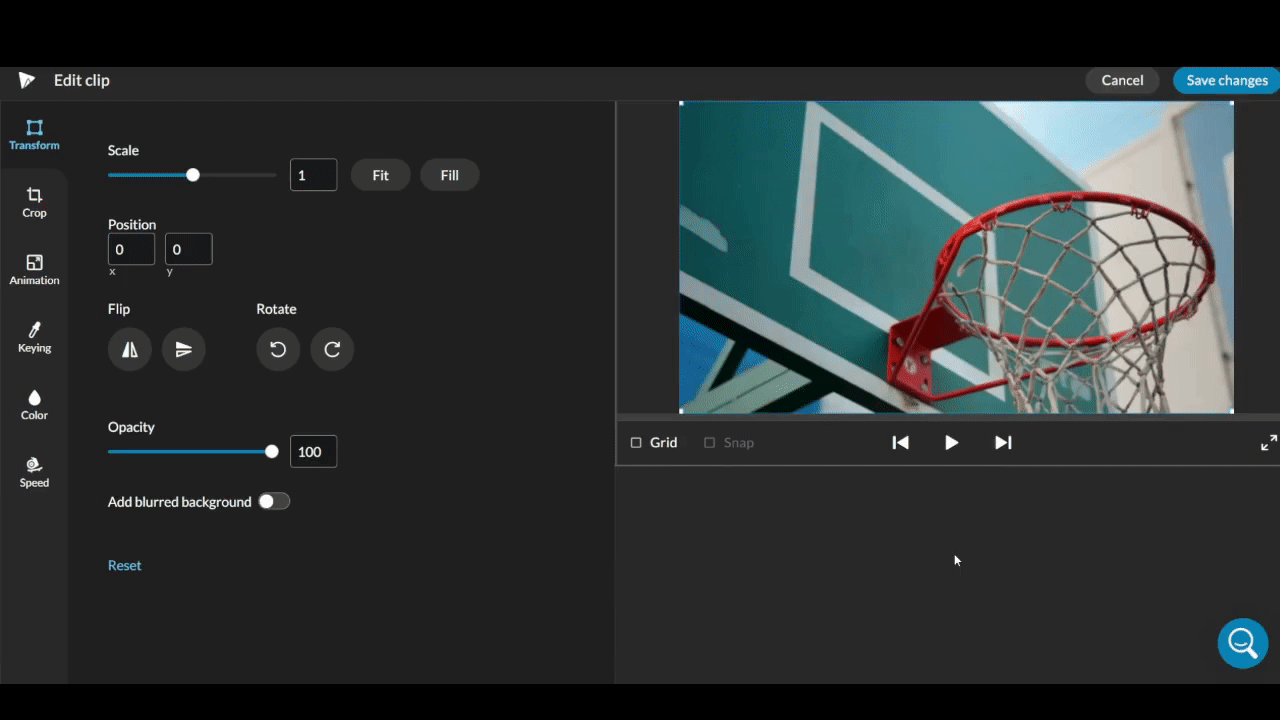Switch to the Keying tab
The width and height of the screenshot is (1280, 720).
tap(34, 337)
